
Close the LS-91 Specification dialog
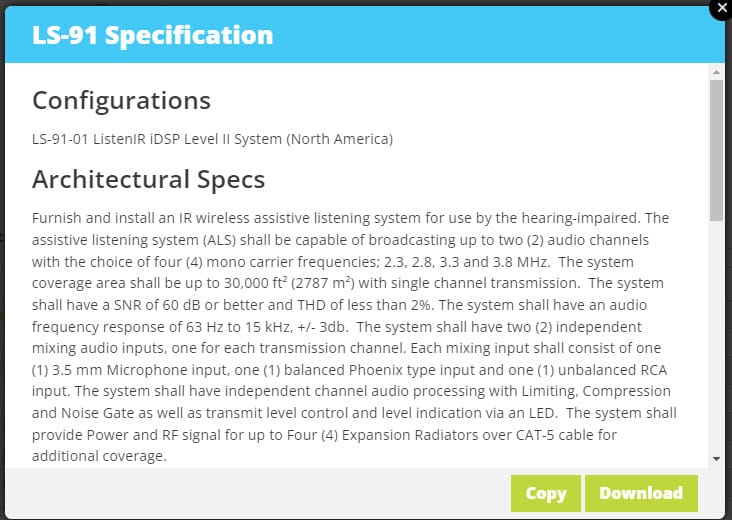721,8
